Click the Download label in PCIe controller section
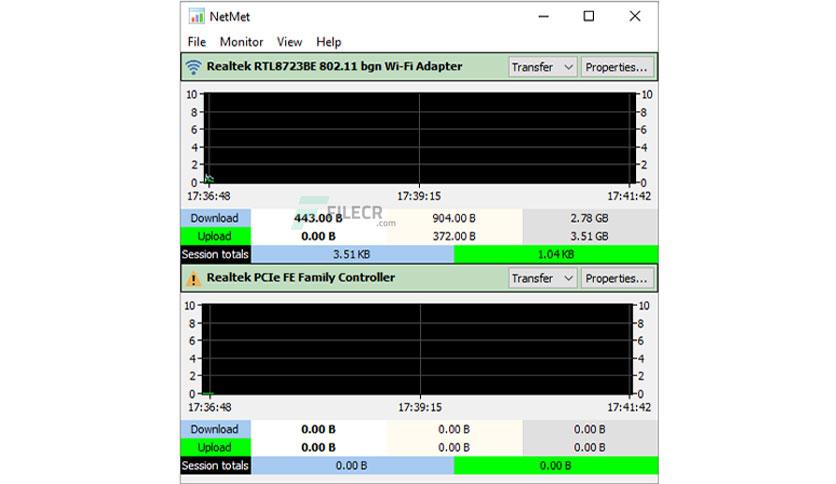The height and width of the screenshot is (484, 836). pos(215,429)
